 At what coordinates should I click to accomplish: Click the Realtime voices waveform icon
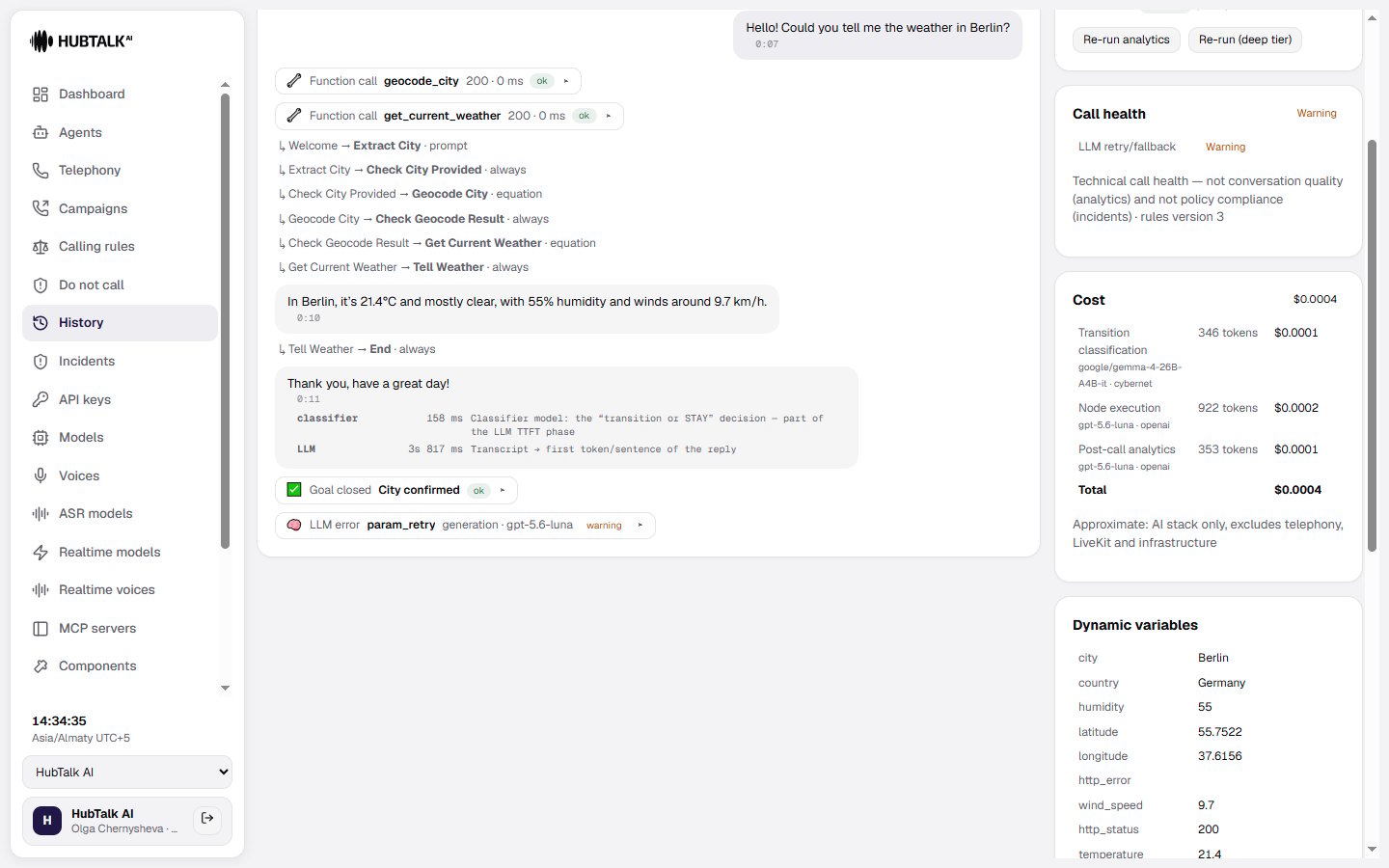tap(41, 590)
